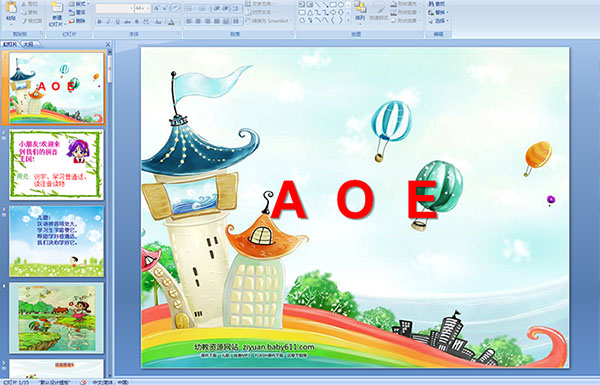Toggle Bold formatting
Screen dimensions: 600x385
[99, 22]
